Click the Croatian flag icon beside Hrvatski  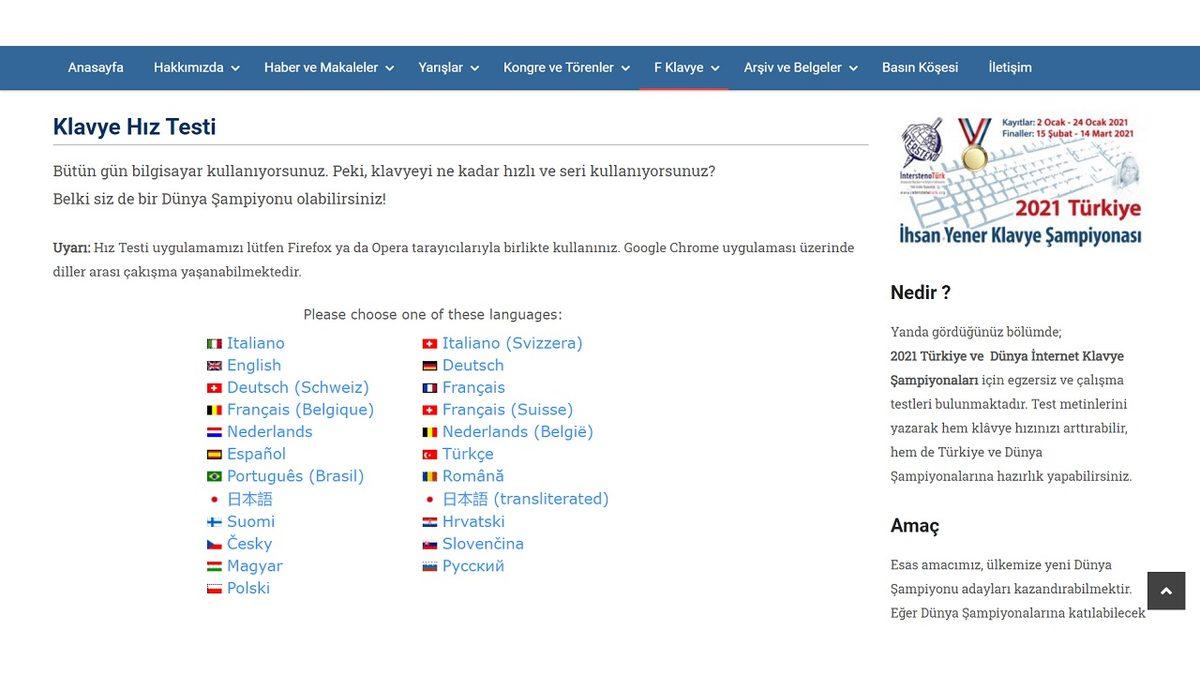[430, 521]
